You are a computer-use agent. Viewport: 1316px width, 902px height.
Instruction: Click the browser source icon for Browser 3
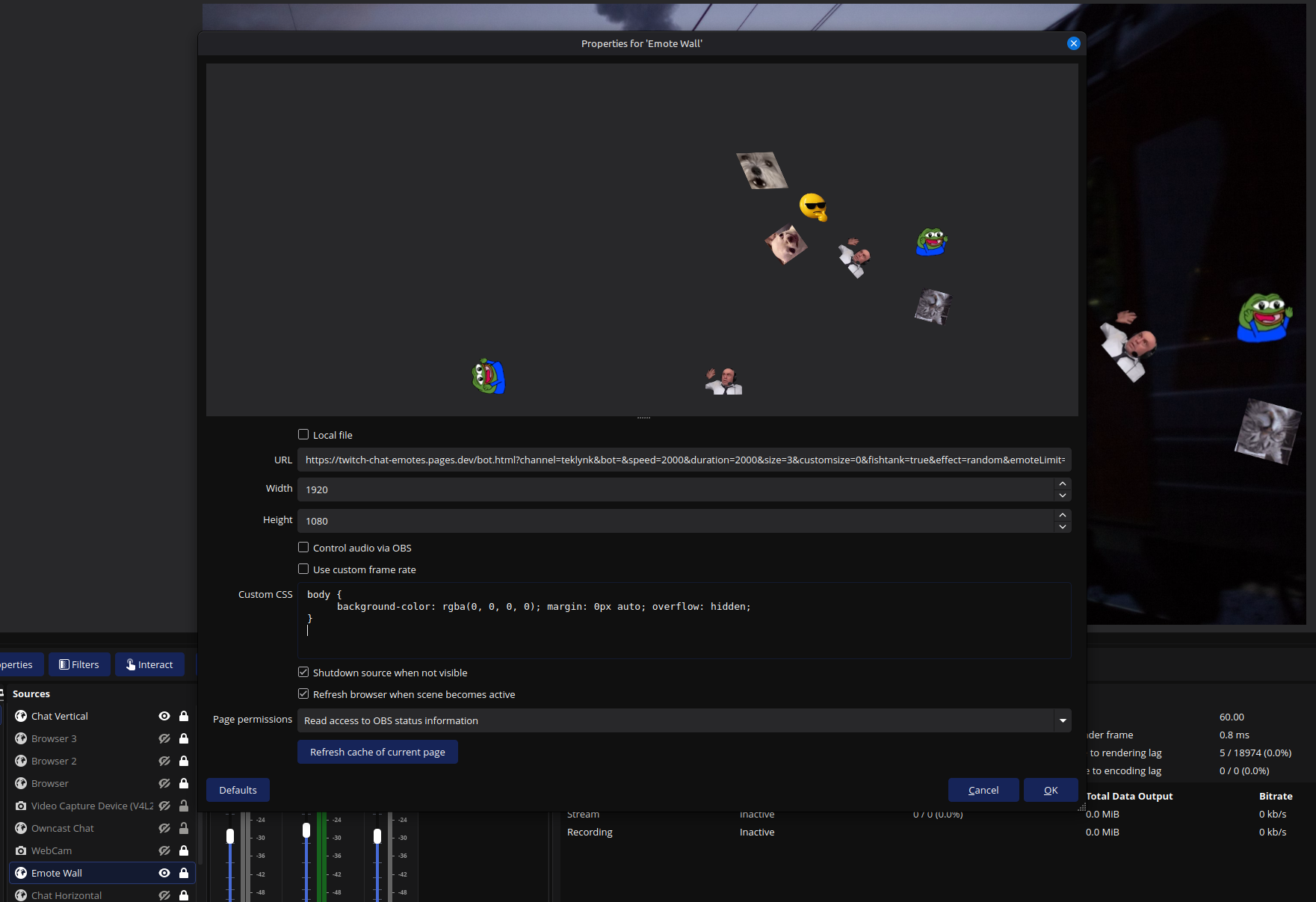21,738
